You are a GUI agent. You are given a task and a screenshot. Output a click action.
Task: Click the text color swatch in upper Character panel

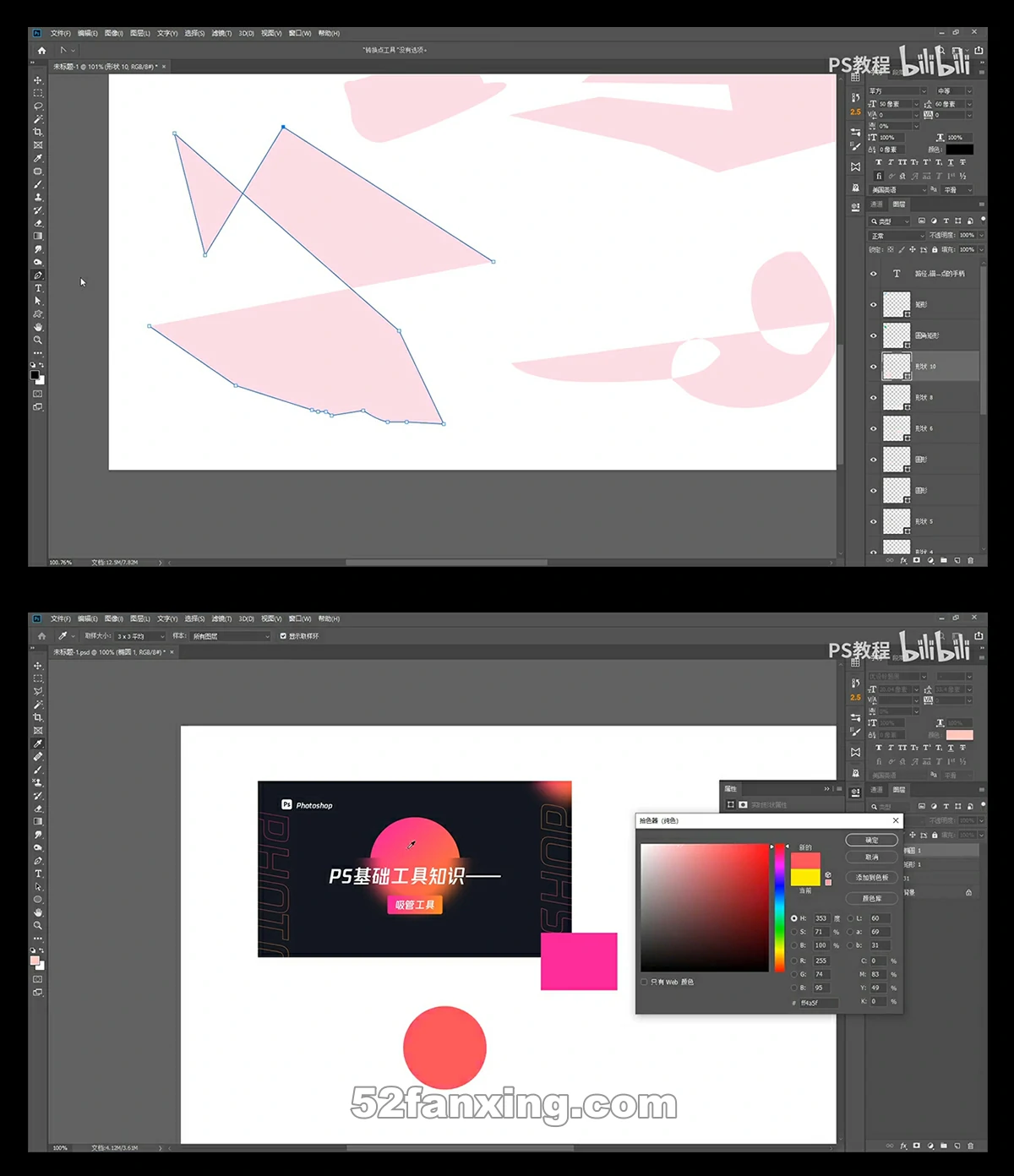click(x=959, y=150)
